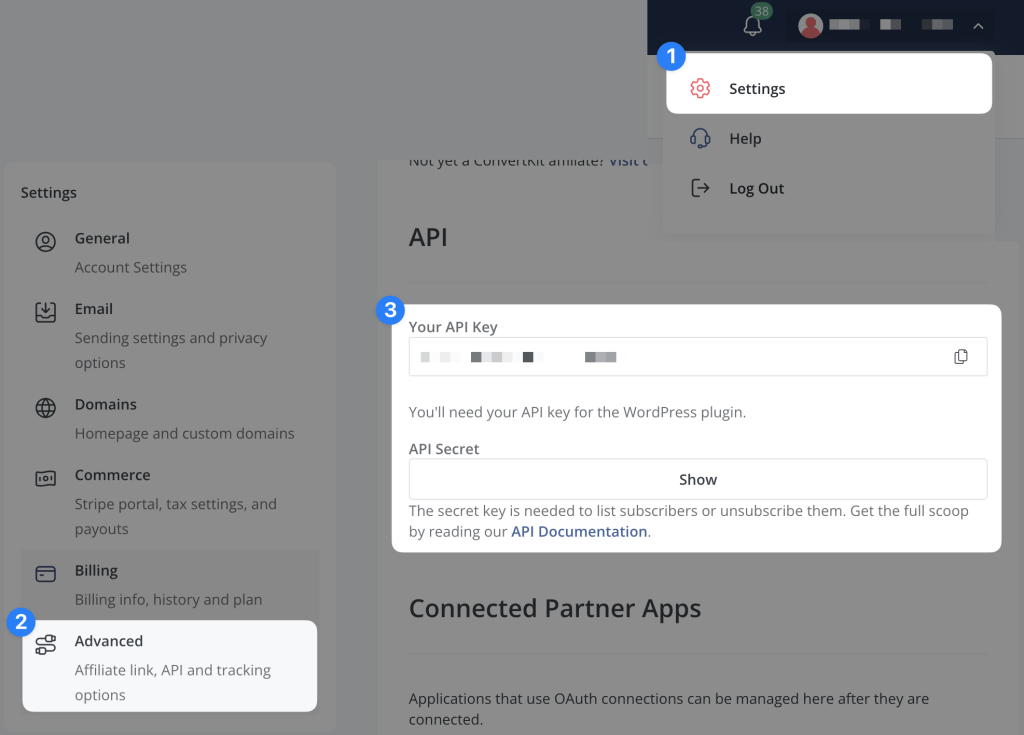Screen dimensions: 1024x735
Task: Show the API Secret
Action: 697,479
